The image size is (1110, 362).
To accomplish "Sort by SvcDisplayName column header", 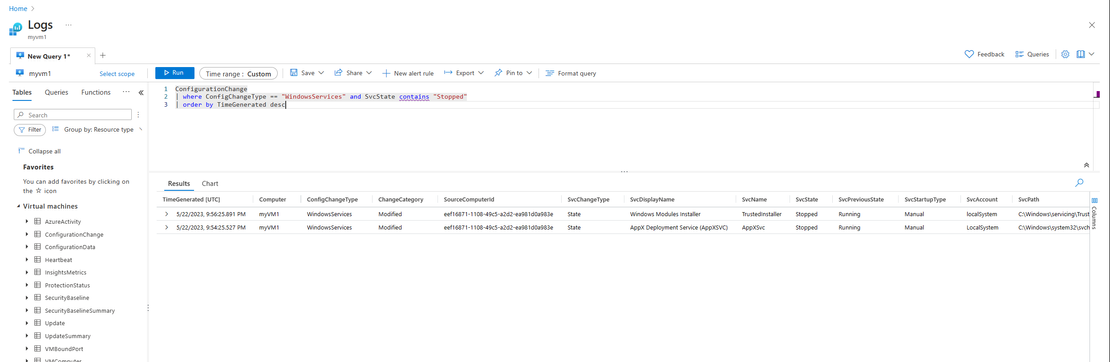I will [652, 200].
